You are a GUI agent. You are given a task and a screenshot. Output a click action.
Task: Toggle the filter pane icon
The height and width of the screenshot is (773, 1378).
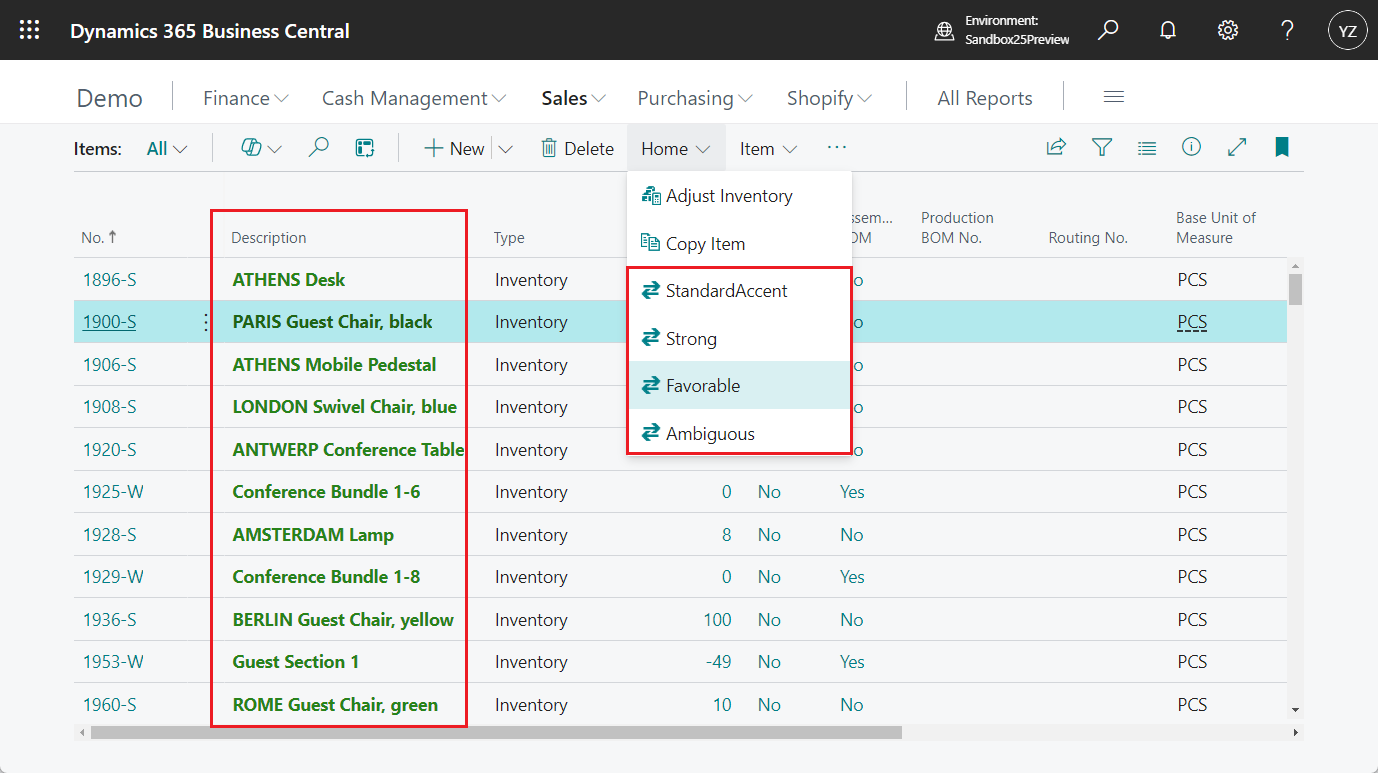point(1102,148)
